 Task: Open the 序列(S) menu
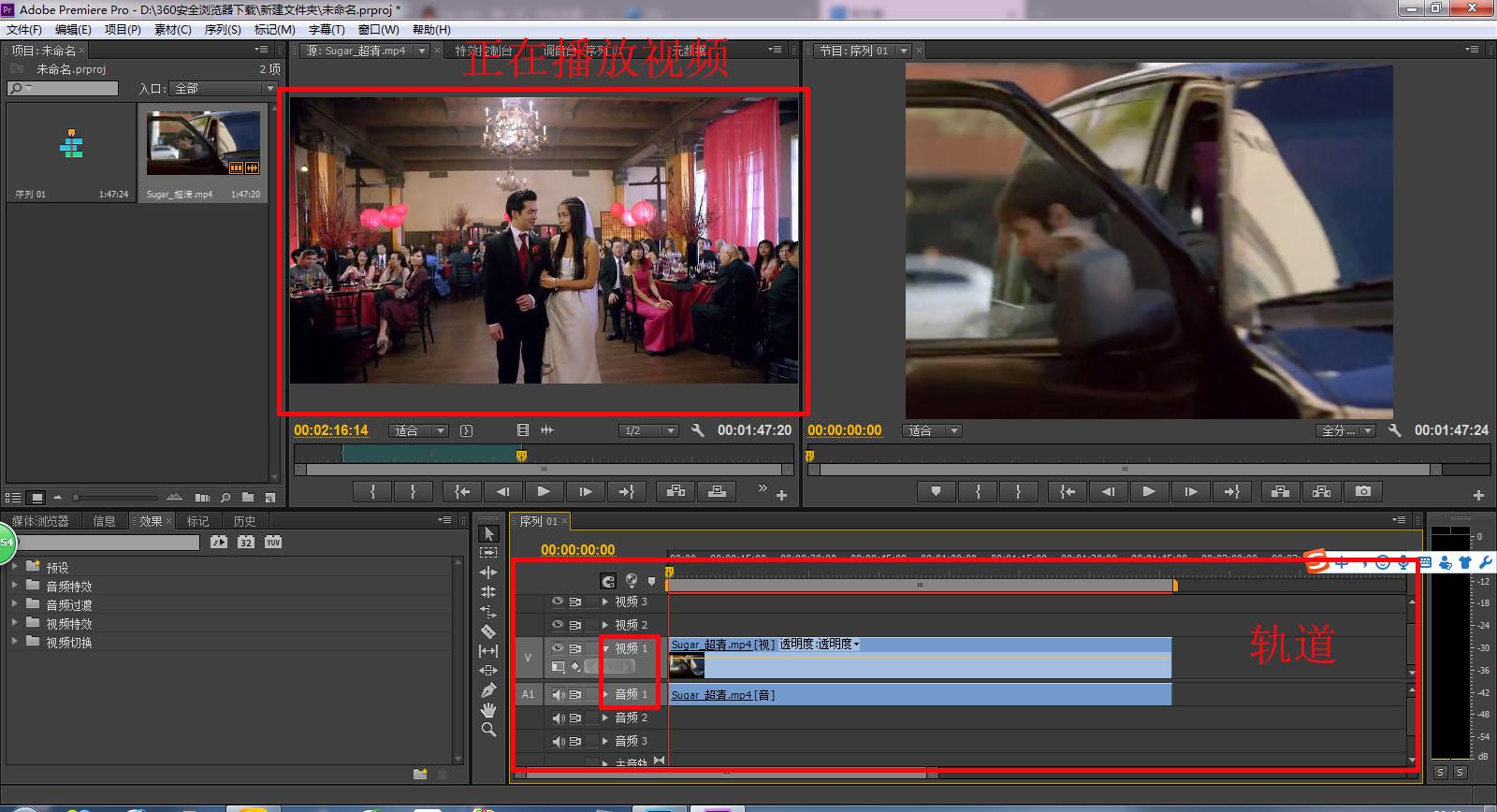pos(223,29)
